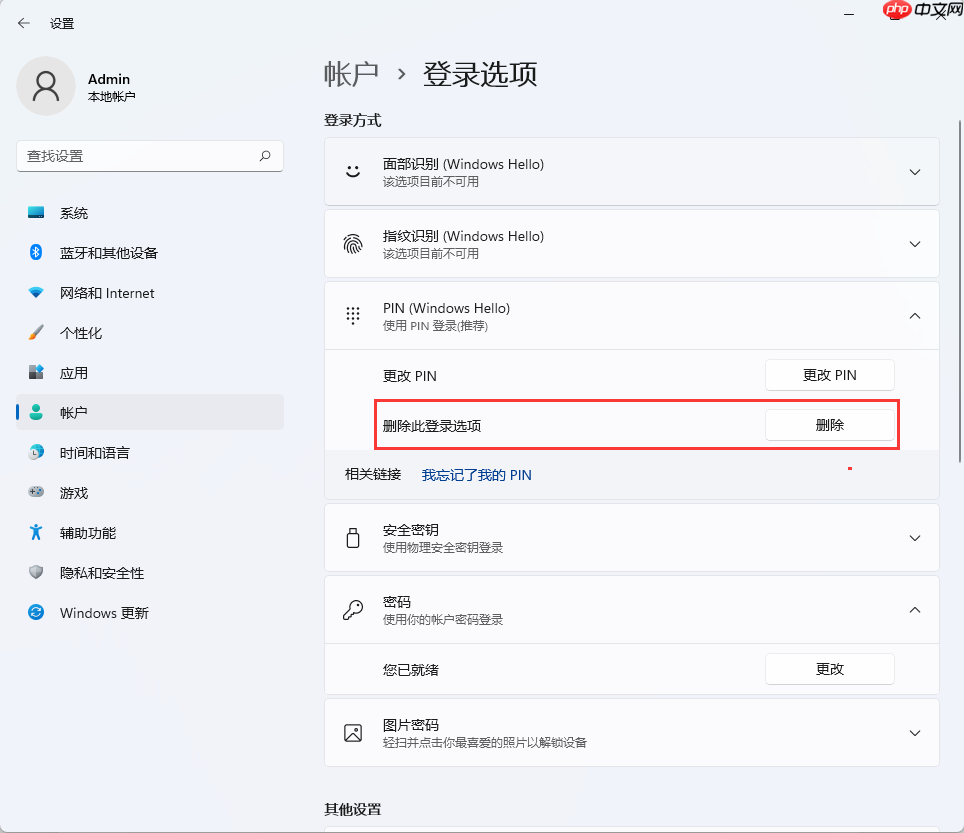Click inside the 查找设置 search box
The height and width of the screenshot is (833, 964).
point(150,156)
